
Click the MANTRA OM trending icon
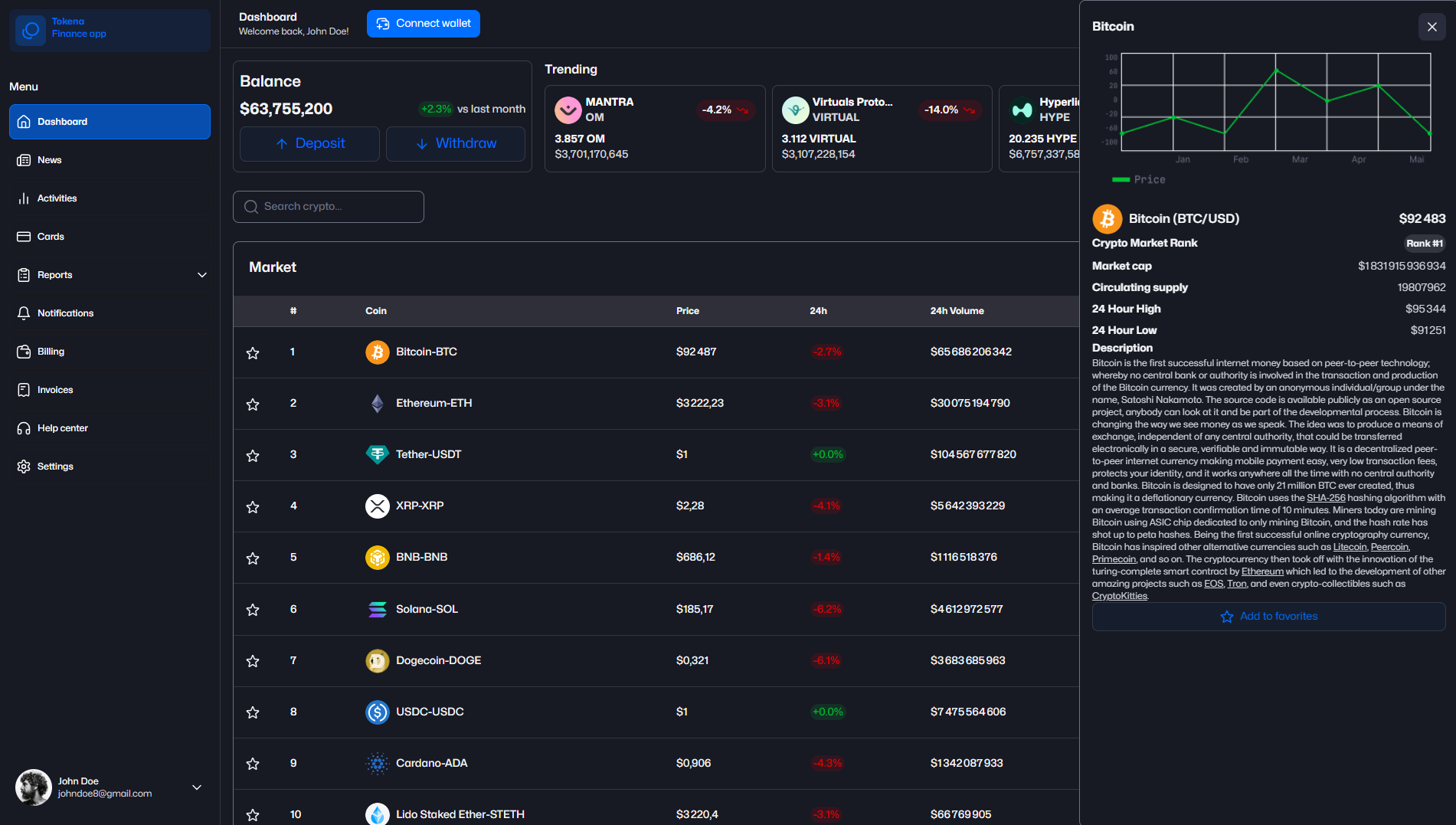[x=568, y=110]
